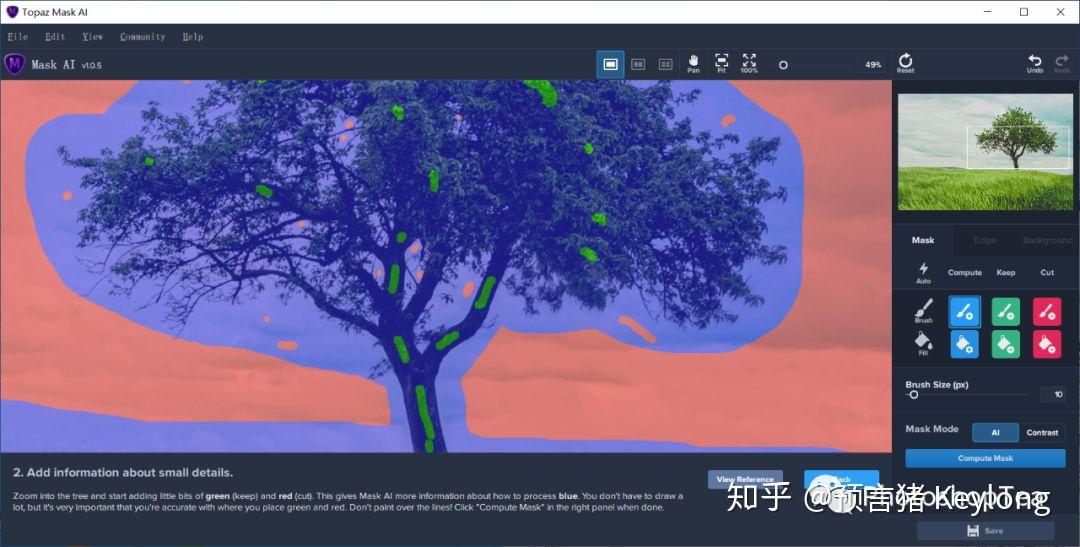The image size is (1080, 547).
Task: Switch Mask Mode to AI
Action: (995, 433)
